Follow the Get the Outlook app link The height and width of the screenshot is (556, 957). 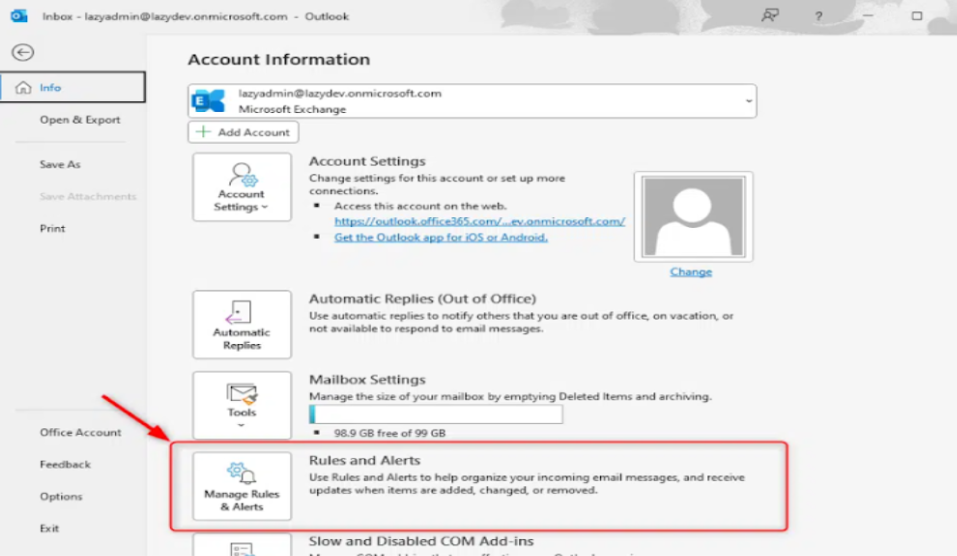coord(441,237)
